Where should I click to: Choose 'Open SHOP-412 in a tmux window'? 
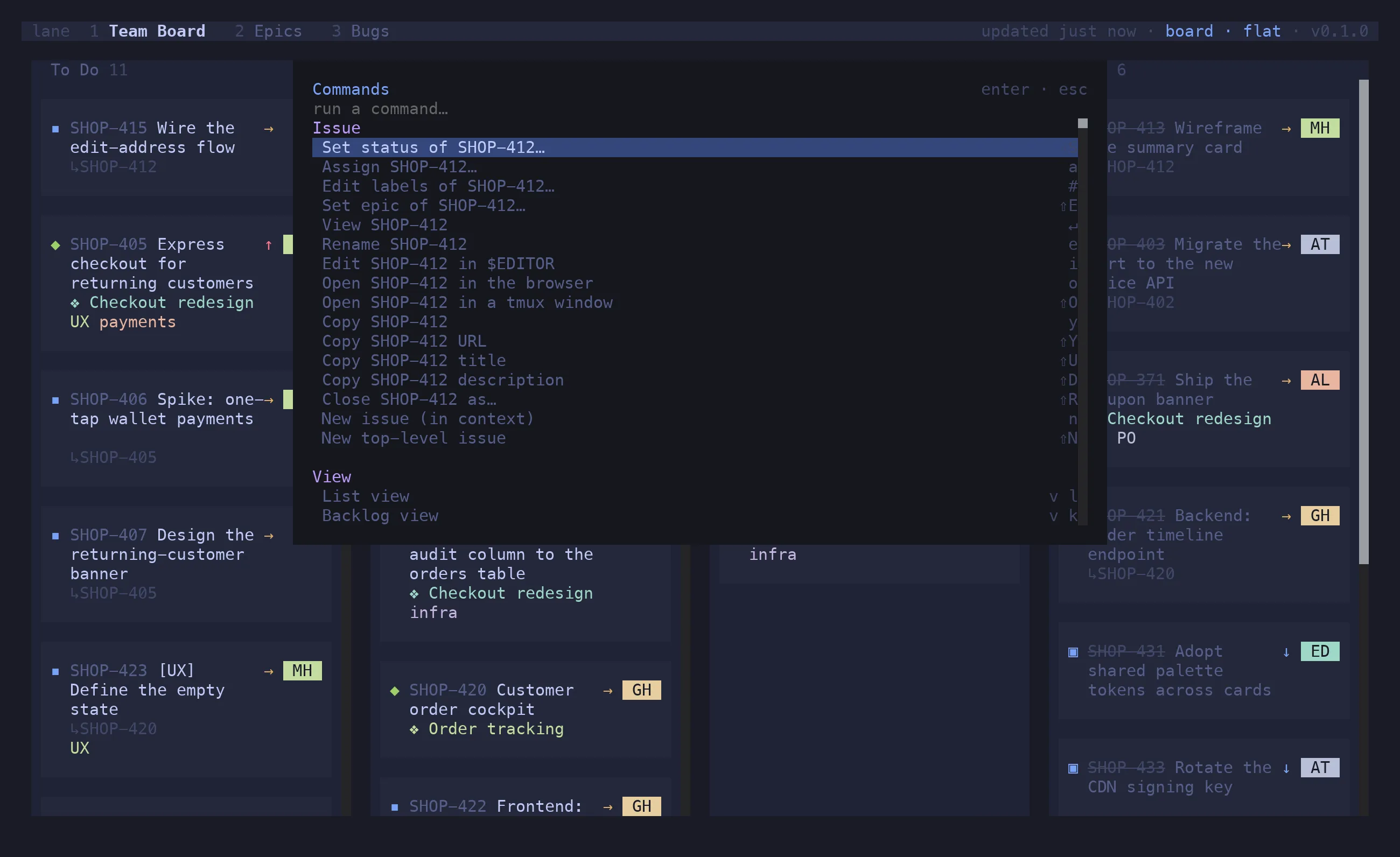click(x=694, y=303)
